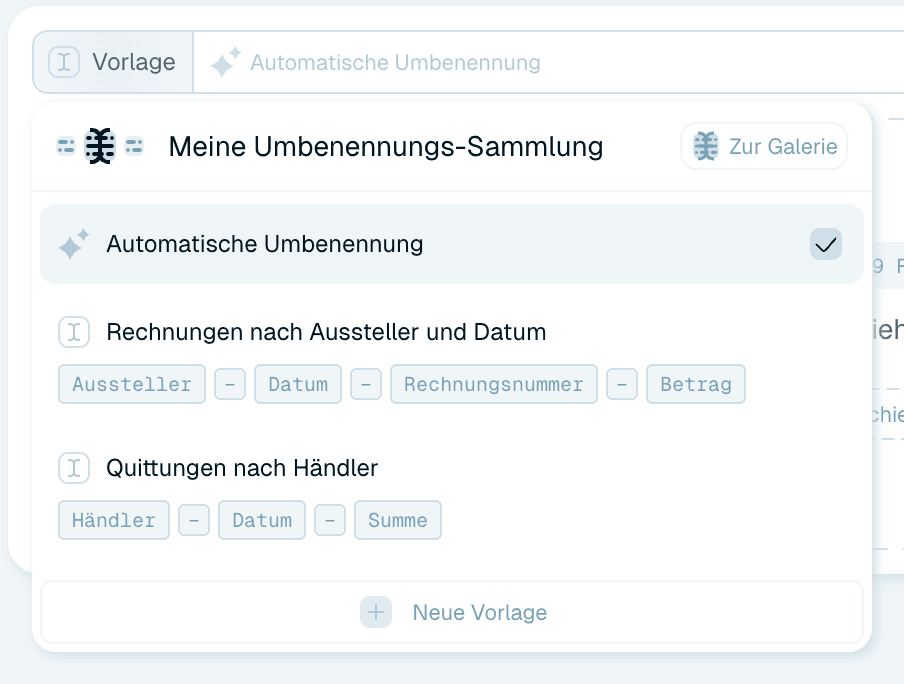The image size is (904, 684).
Task: Click the separator dash between Aussteller and Datum
Action: (230, 384)
